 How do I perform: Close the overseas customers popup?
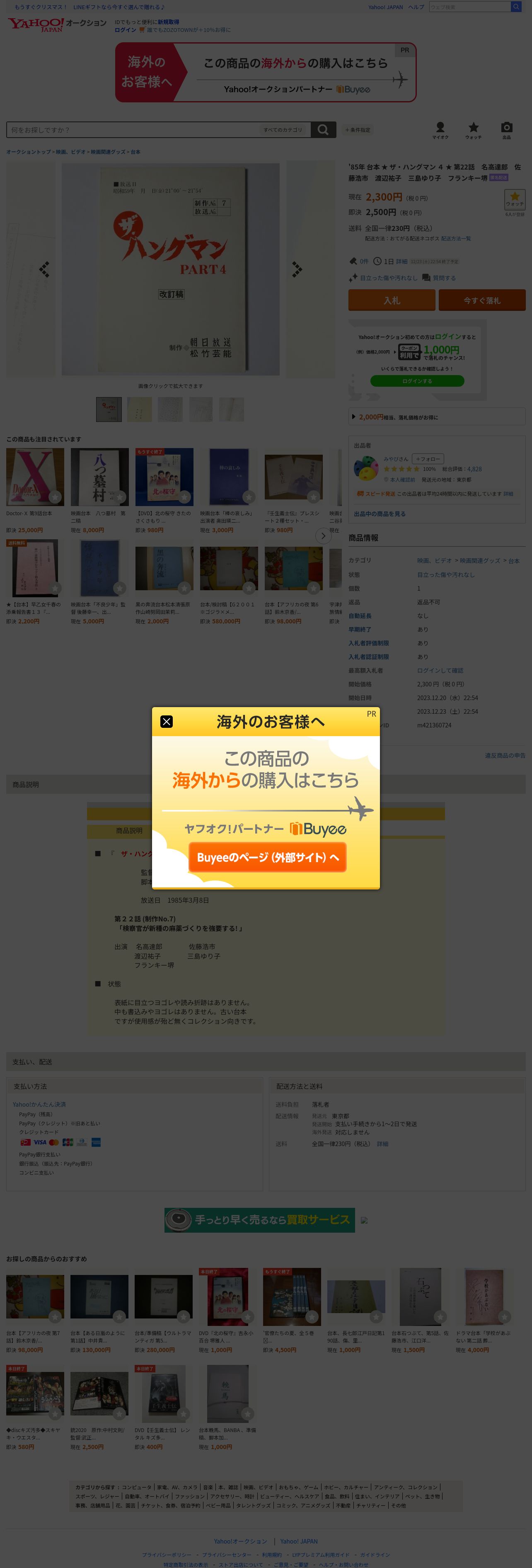[166, 721]
